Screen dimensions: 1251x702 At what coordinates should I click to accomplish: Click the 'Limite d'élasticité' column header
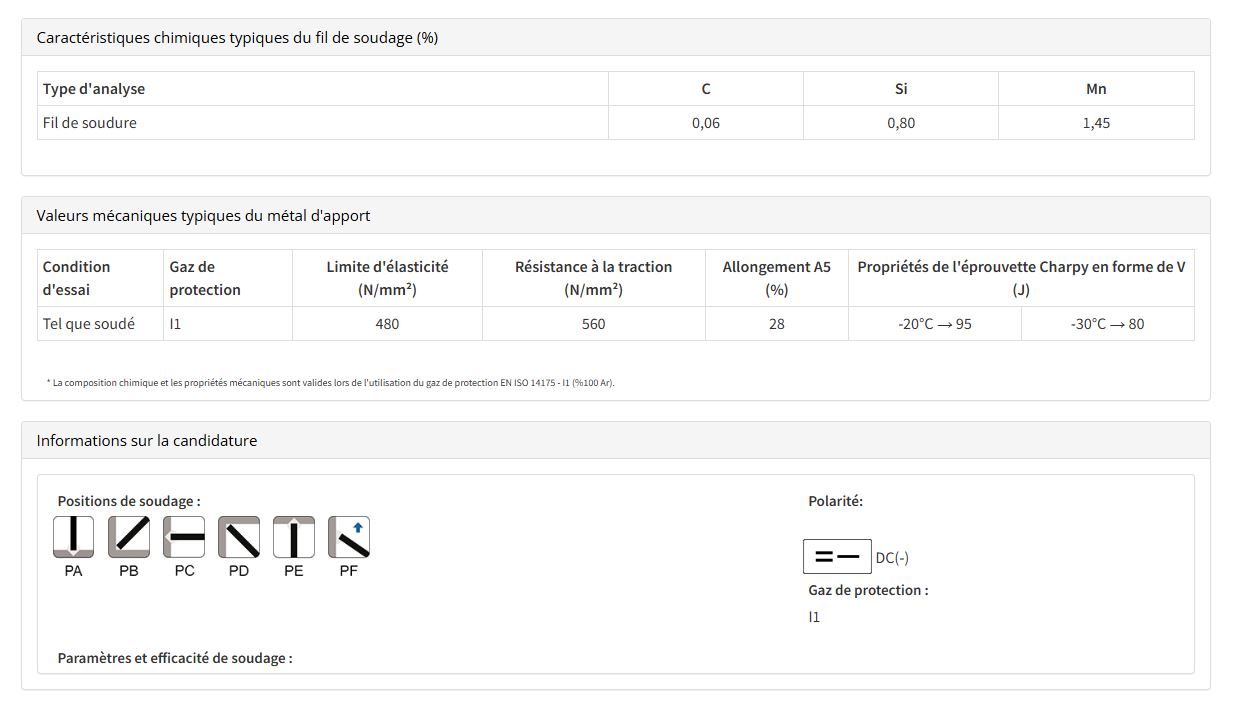387,278
